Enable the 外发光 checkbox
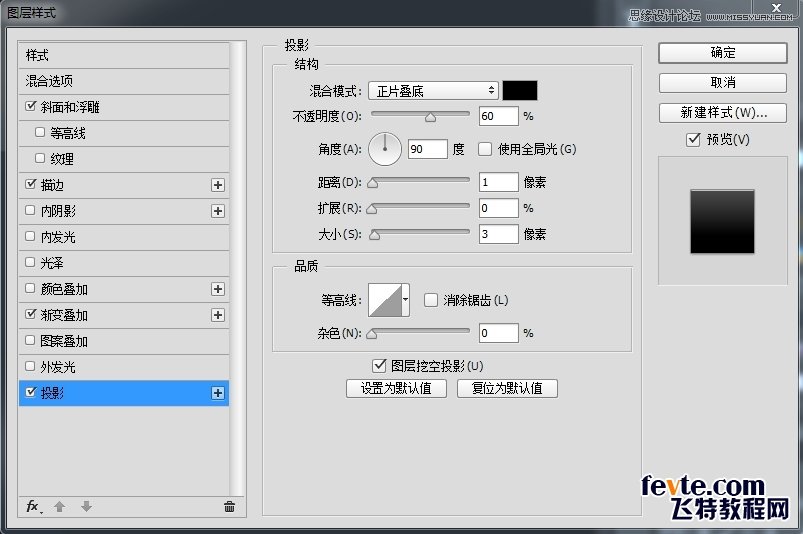Image resolution: width=803 pixels, height=534 pixels. pyautogui.click(x=30, y=366)
